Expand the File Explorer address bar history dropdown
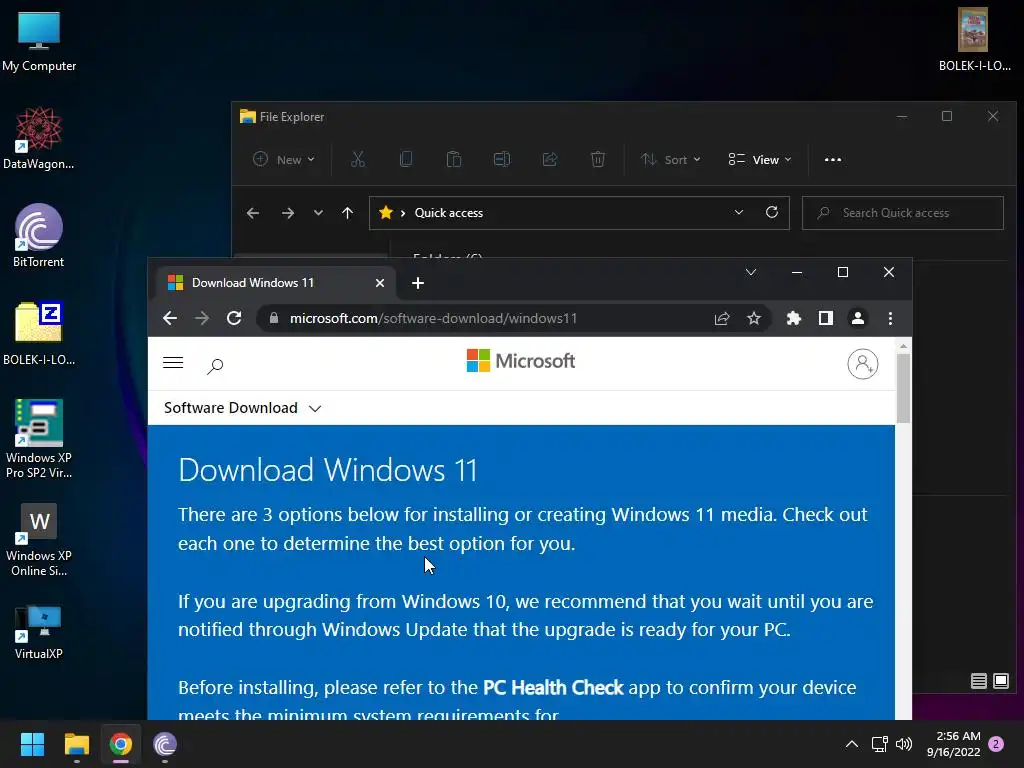The height and width of the screenshot is (768, 1024). 739,212
